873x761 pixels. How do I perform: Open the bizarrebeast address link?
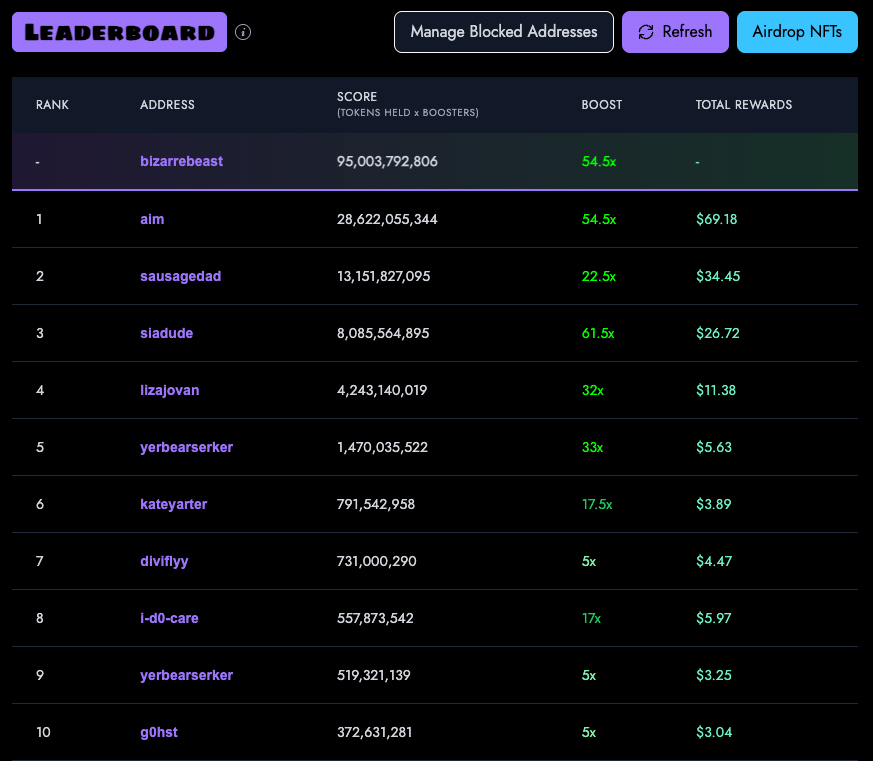tap(182, 161)
